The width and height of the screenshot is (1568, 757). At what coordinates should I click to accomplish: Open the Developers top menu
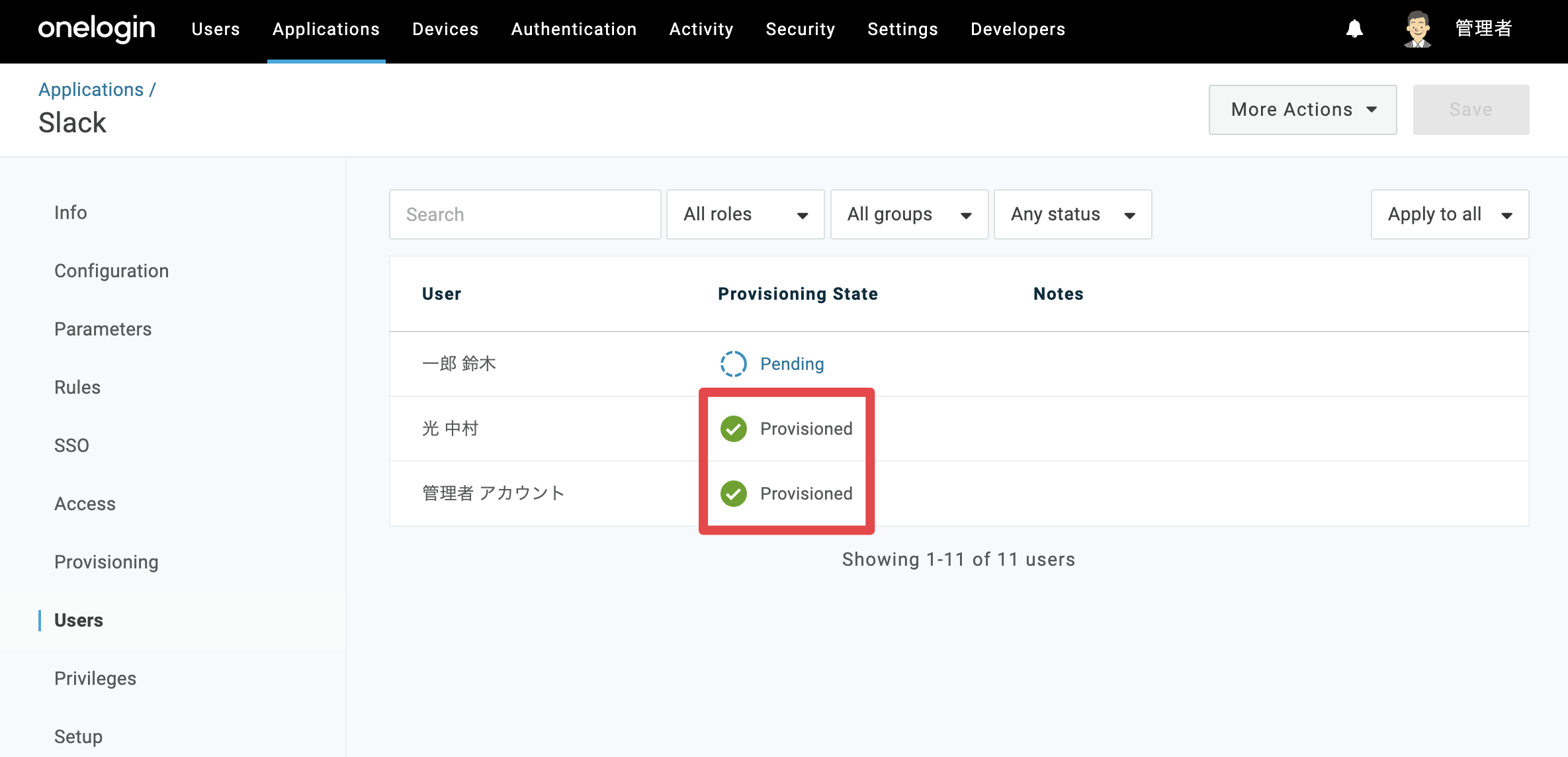click(1018, 29)
